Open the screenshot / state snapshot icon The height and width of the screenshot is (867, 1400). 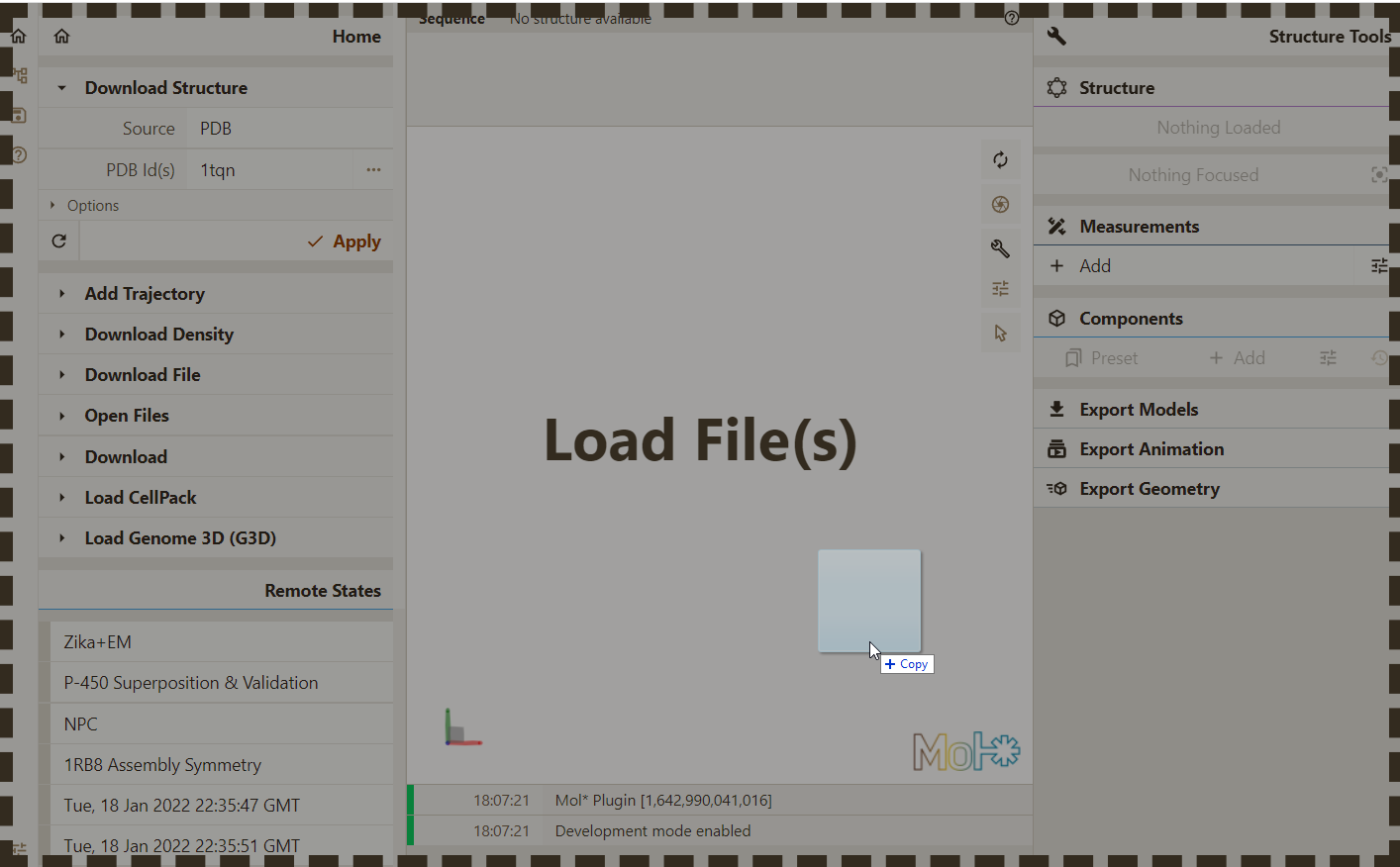(x=1000, y=205)
